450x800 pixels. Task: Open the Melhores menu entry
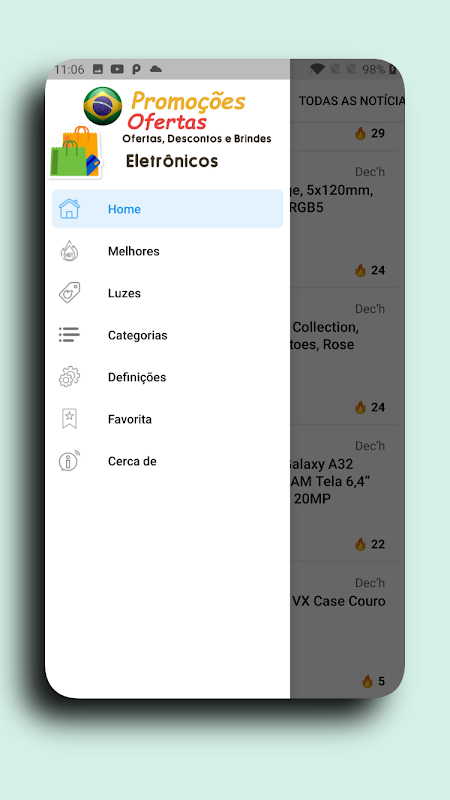point(167,251)
